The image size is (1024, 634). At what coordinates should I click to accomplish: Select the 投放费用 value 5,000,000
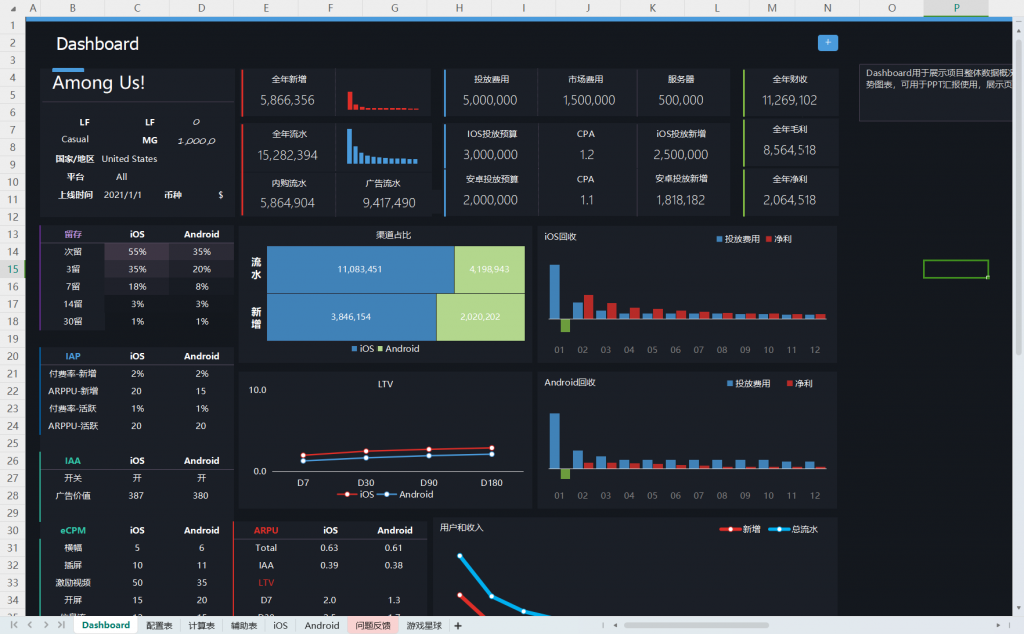[x=490, y=100]
